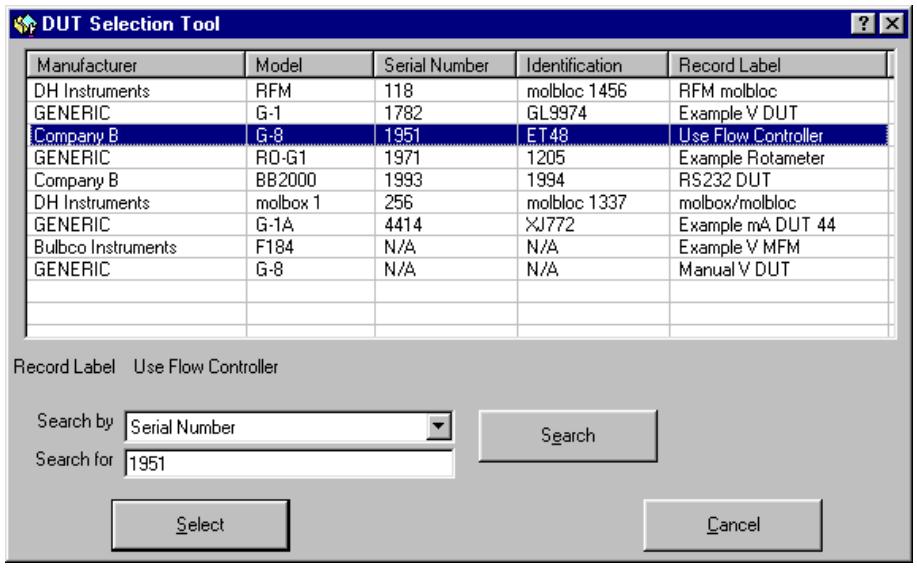The image size is (917, 568).
Task: Click identification cell XJ772
Action: pyautogui.click(x=593, y=225)
